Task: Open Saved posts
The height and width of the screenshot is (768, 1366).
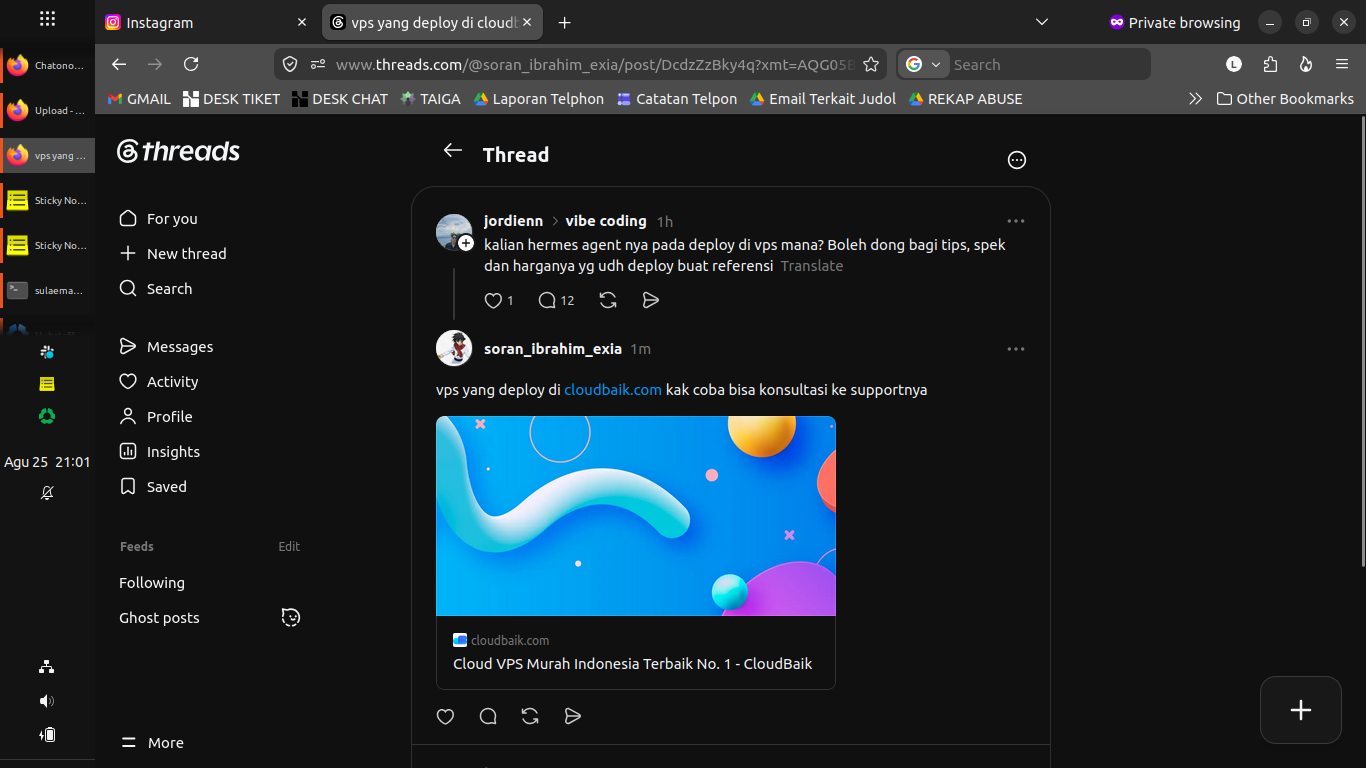Action: pyautogui.click(x=153, y=487)
